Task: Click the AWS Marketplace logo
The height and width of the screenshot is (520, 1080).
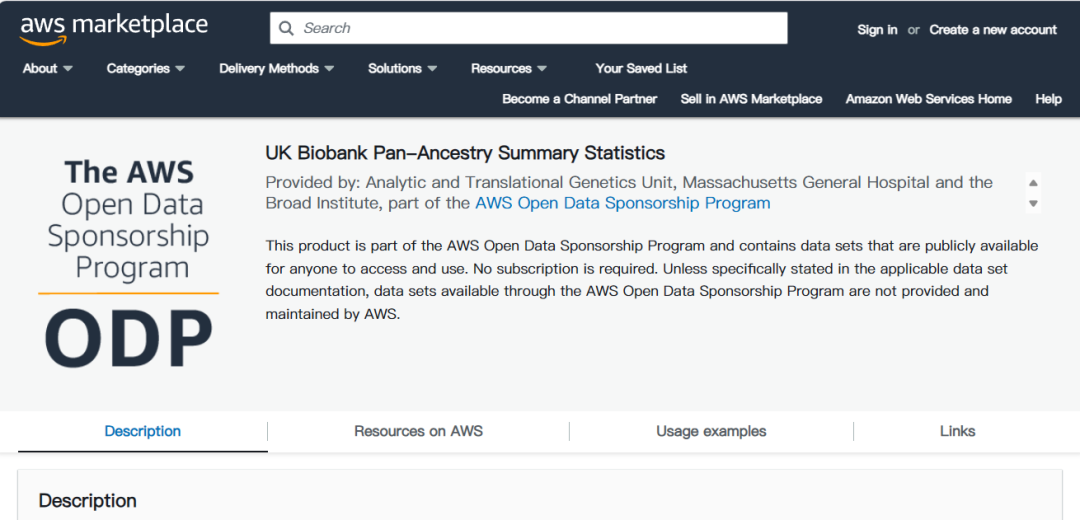Action: (x=113, y=28)
